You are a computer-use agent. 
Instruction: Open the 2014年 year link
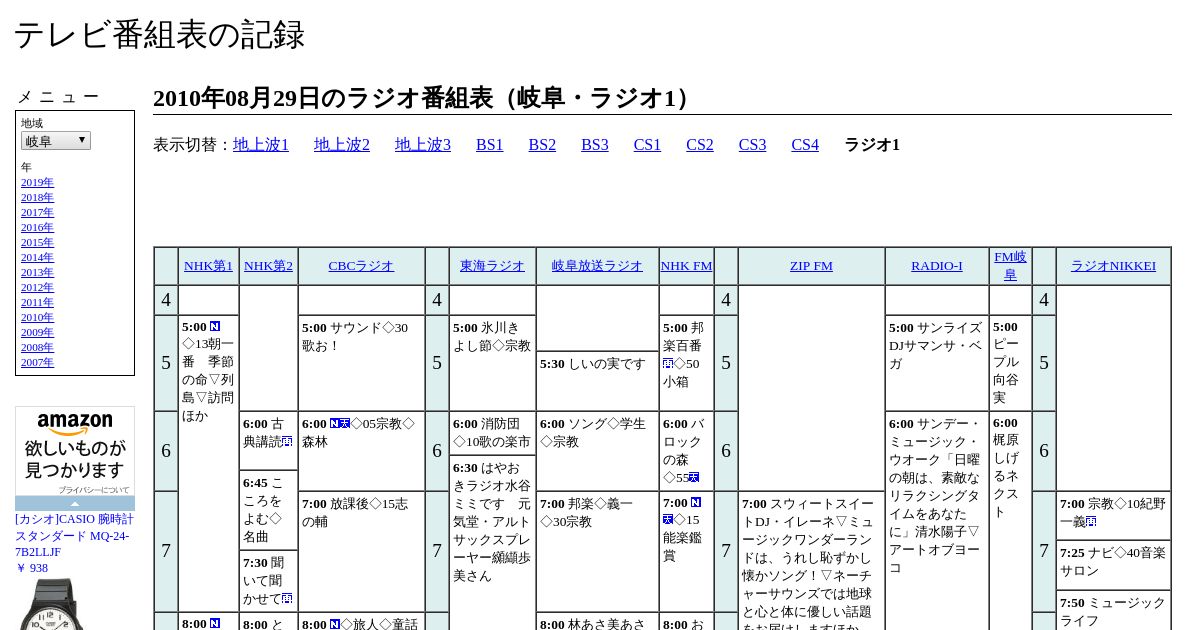tap(37, 257)
